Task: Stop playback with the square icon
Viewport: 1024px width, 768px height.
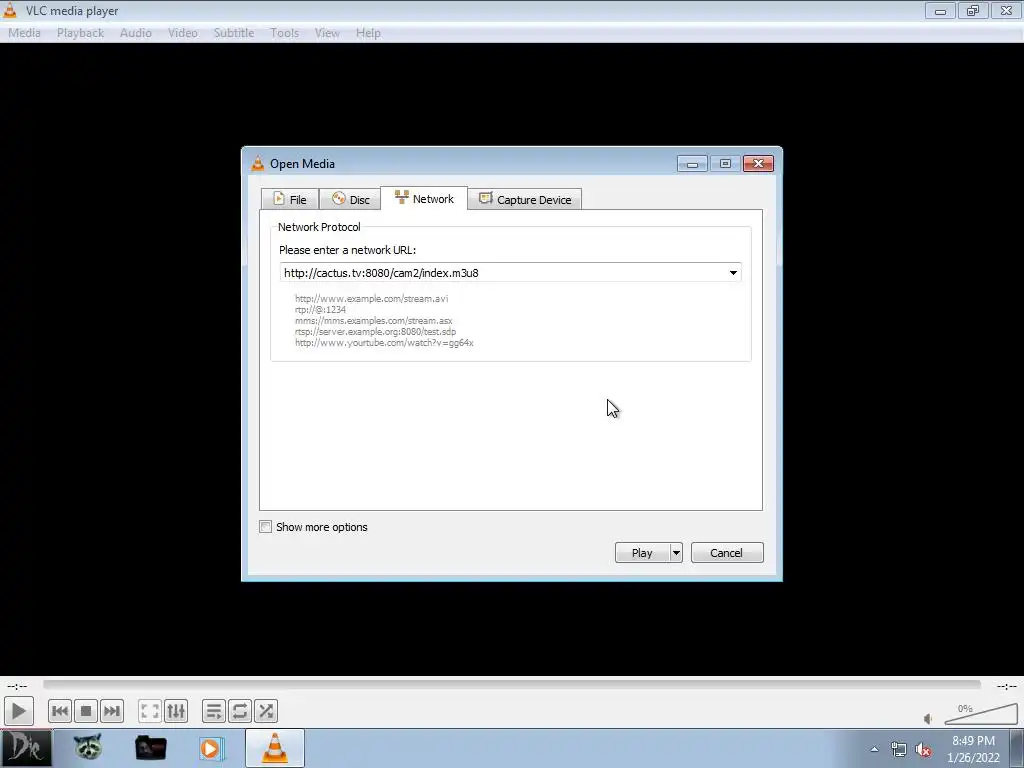Action: click(86, 711)
